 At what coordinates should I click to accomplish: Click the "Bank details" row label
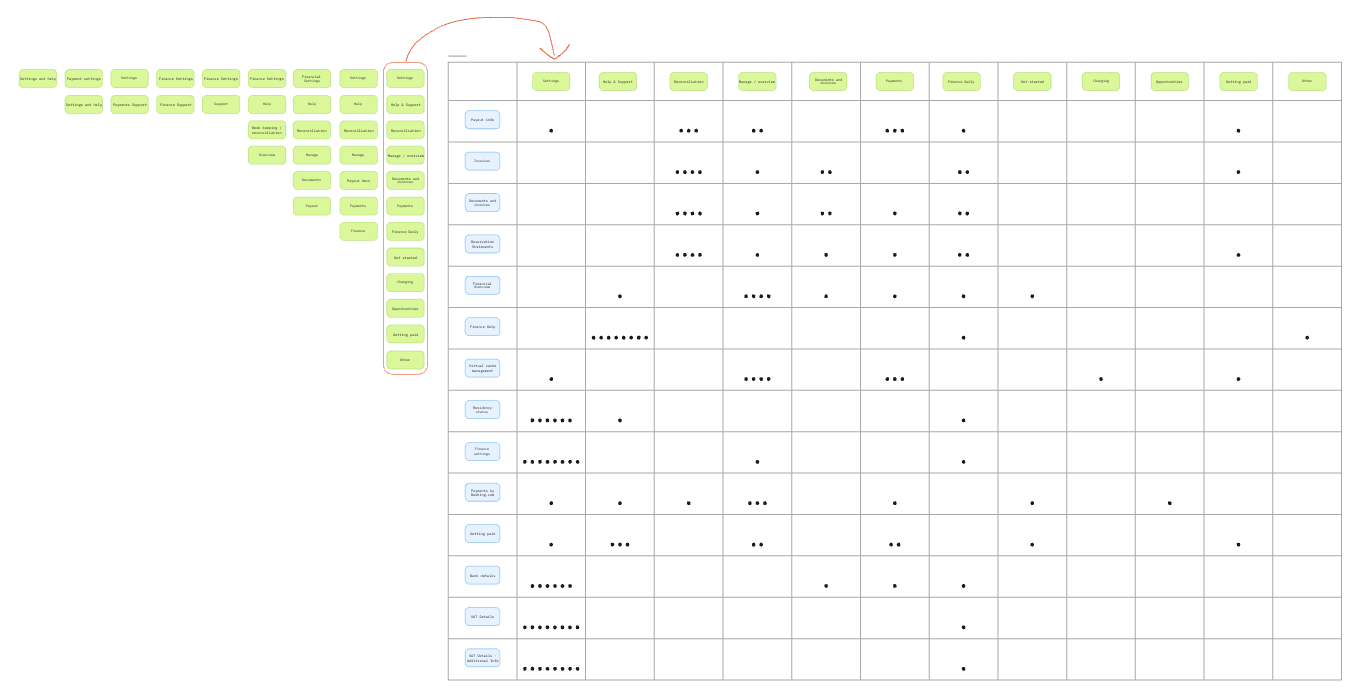(482, 575)
